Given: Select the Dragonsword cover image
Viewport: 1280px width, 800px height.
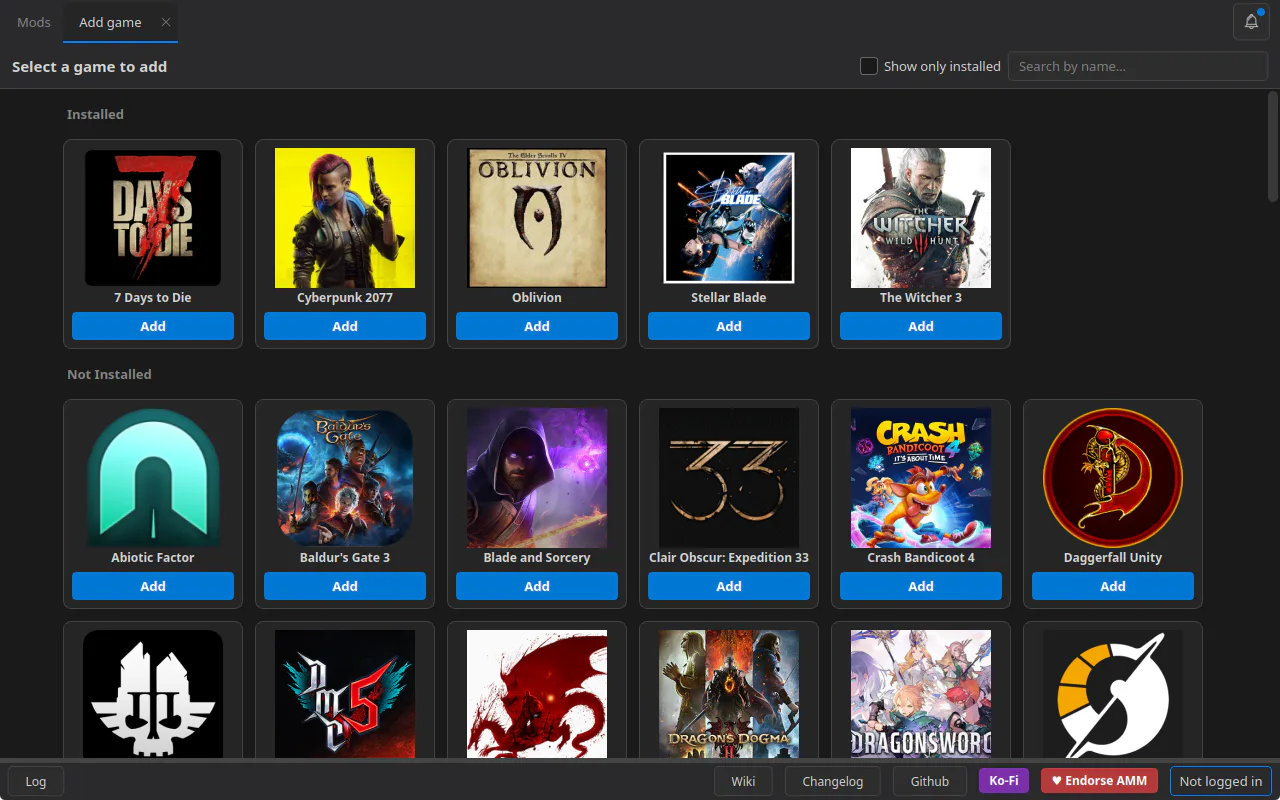Looking at the screenshot, I should (x=921, y=693).
